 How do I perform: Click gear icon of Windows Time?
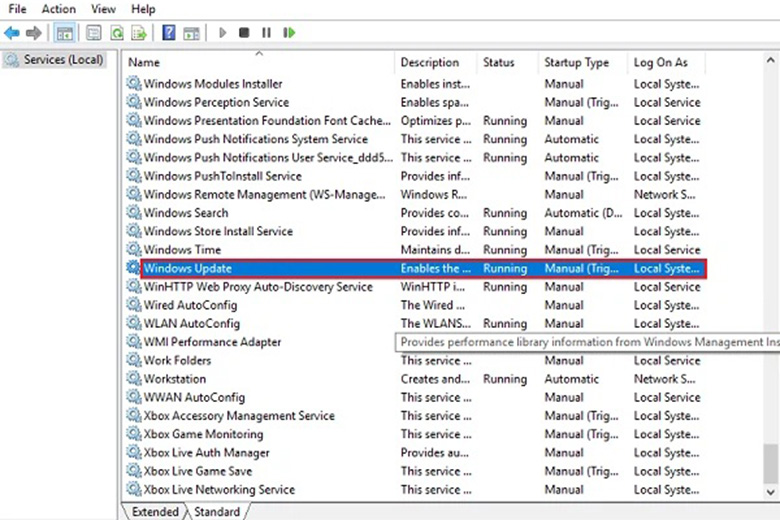[x=133, y=249]
